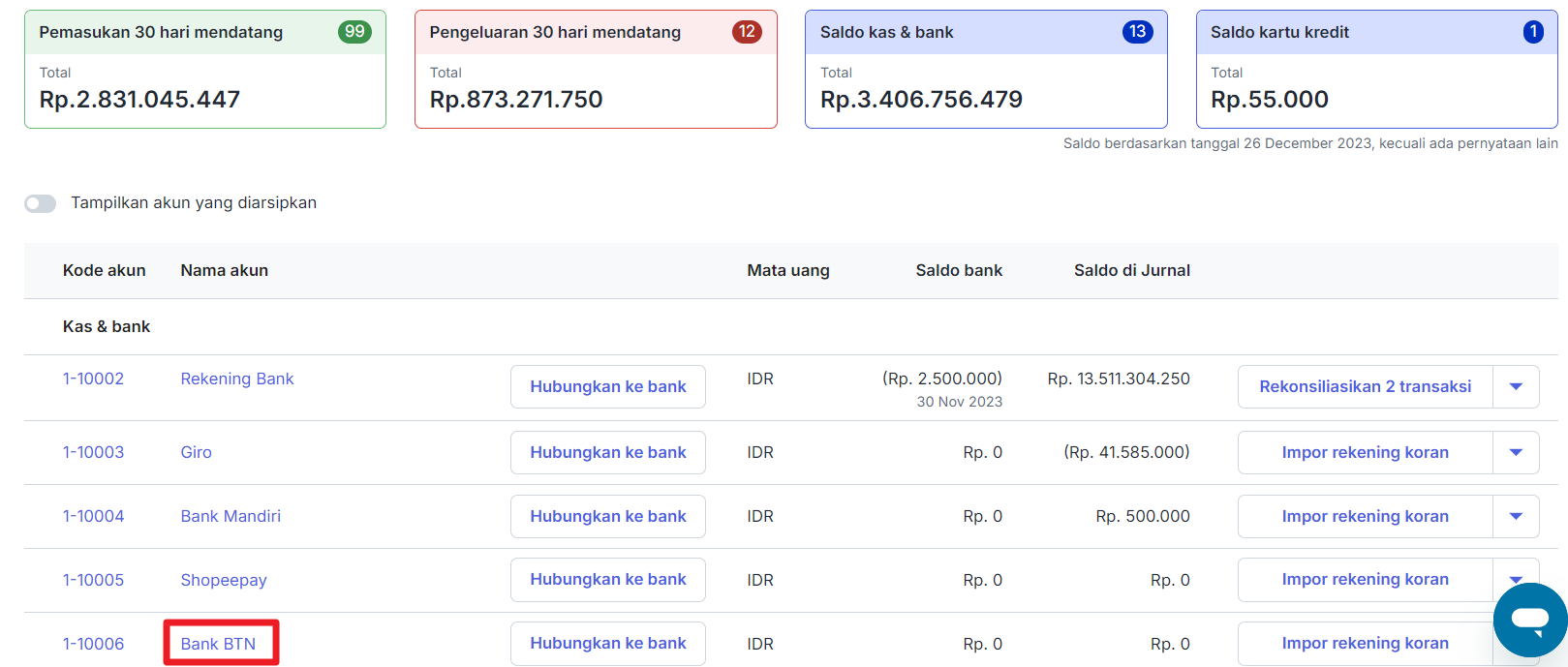
Task: Open the Rekening Bank account link
Action: point(236,379)
